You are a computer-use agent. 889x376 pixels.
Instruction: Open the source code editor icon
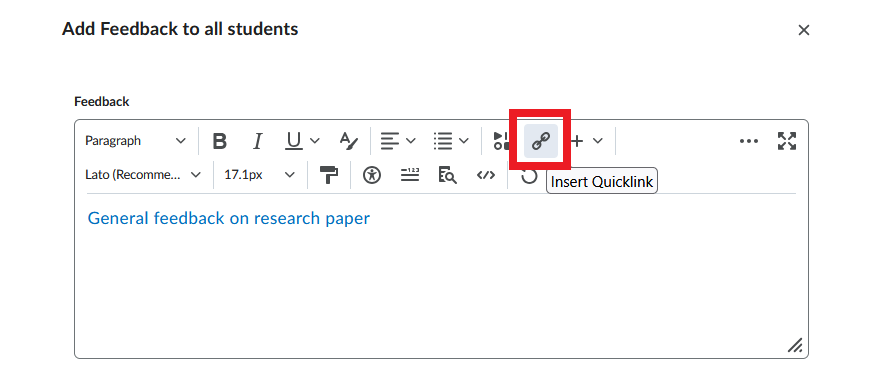coord(486,175)
